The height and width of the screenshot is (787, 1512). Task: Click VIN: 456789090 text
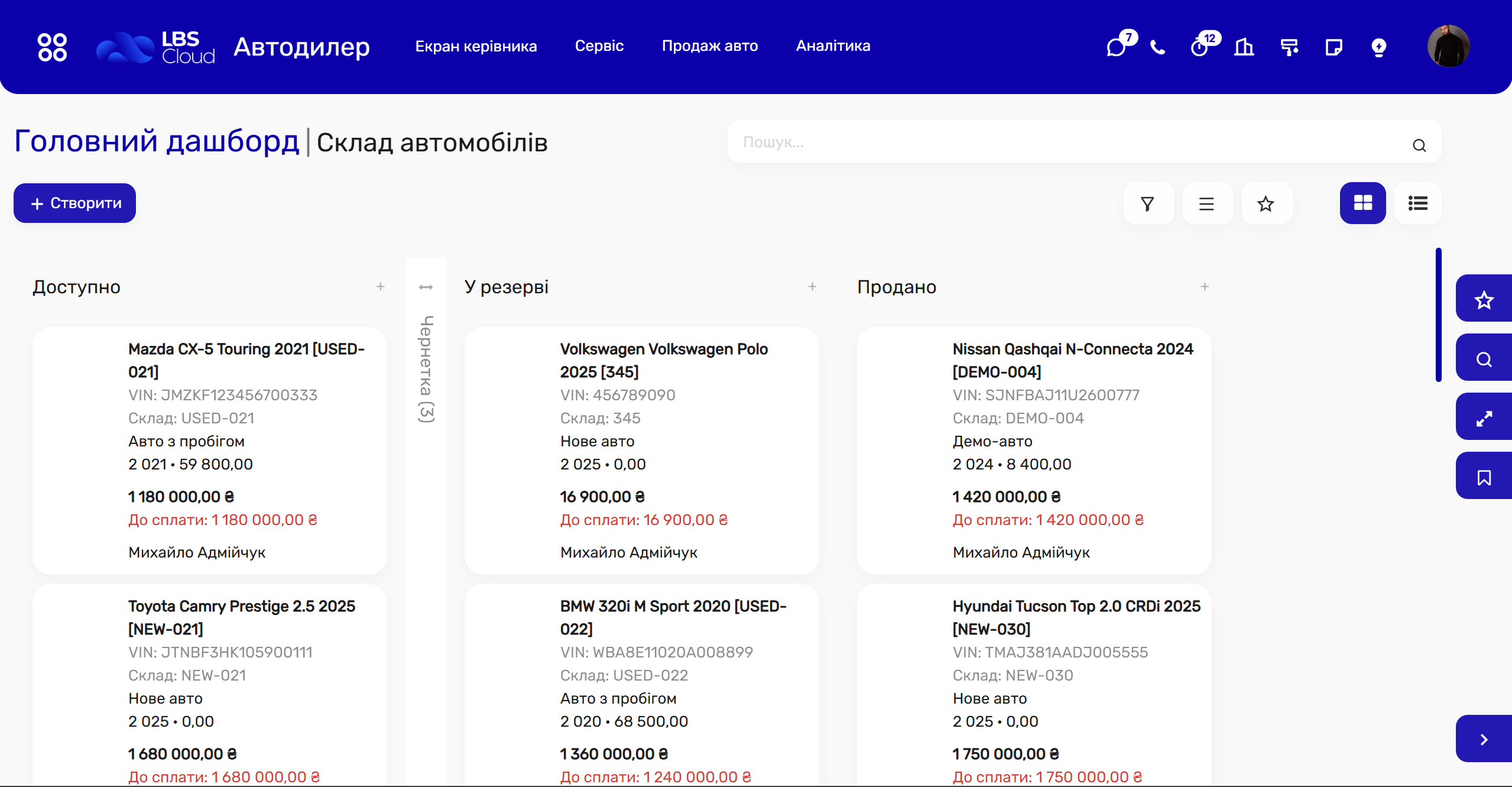point(618,395)
